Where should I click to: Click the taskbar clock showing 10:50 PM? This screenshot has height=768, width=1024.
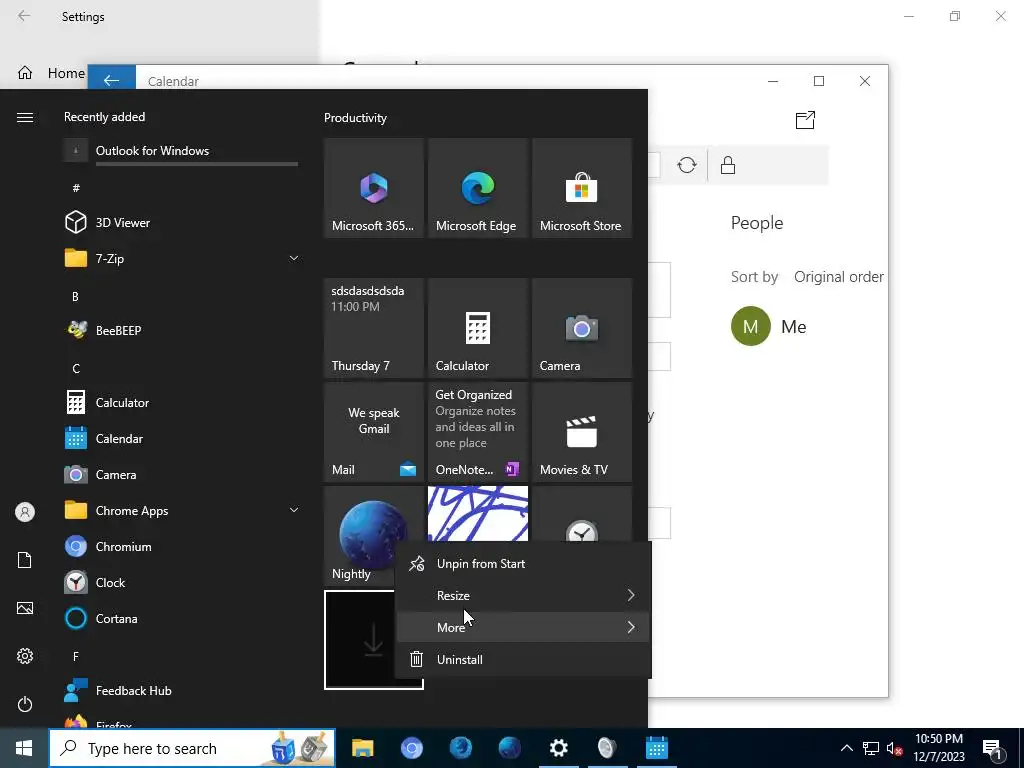939,748
